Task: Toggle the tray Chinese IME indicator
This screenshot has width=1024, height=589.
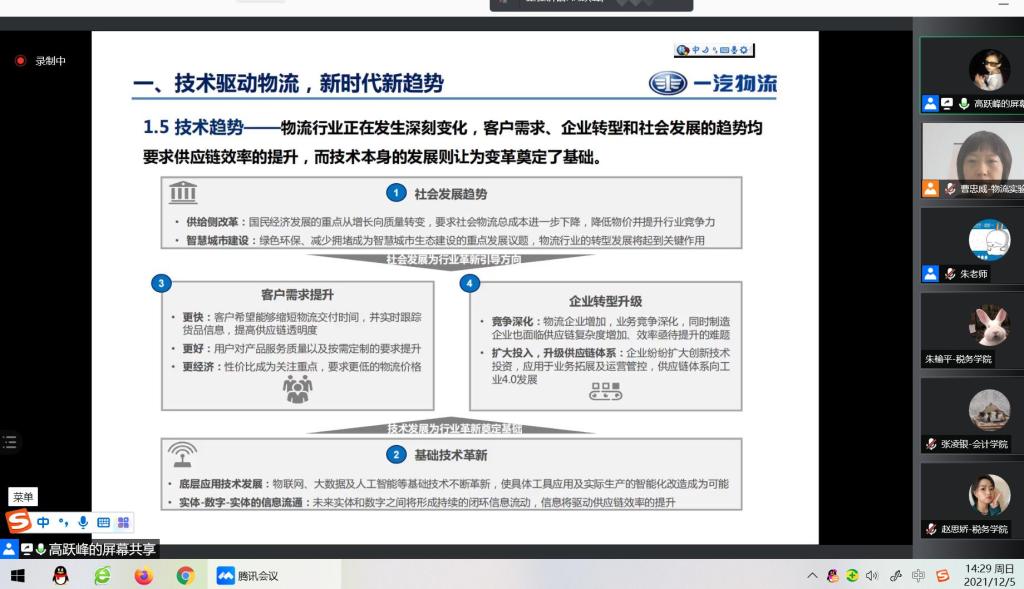Action: point(919,575)
